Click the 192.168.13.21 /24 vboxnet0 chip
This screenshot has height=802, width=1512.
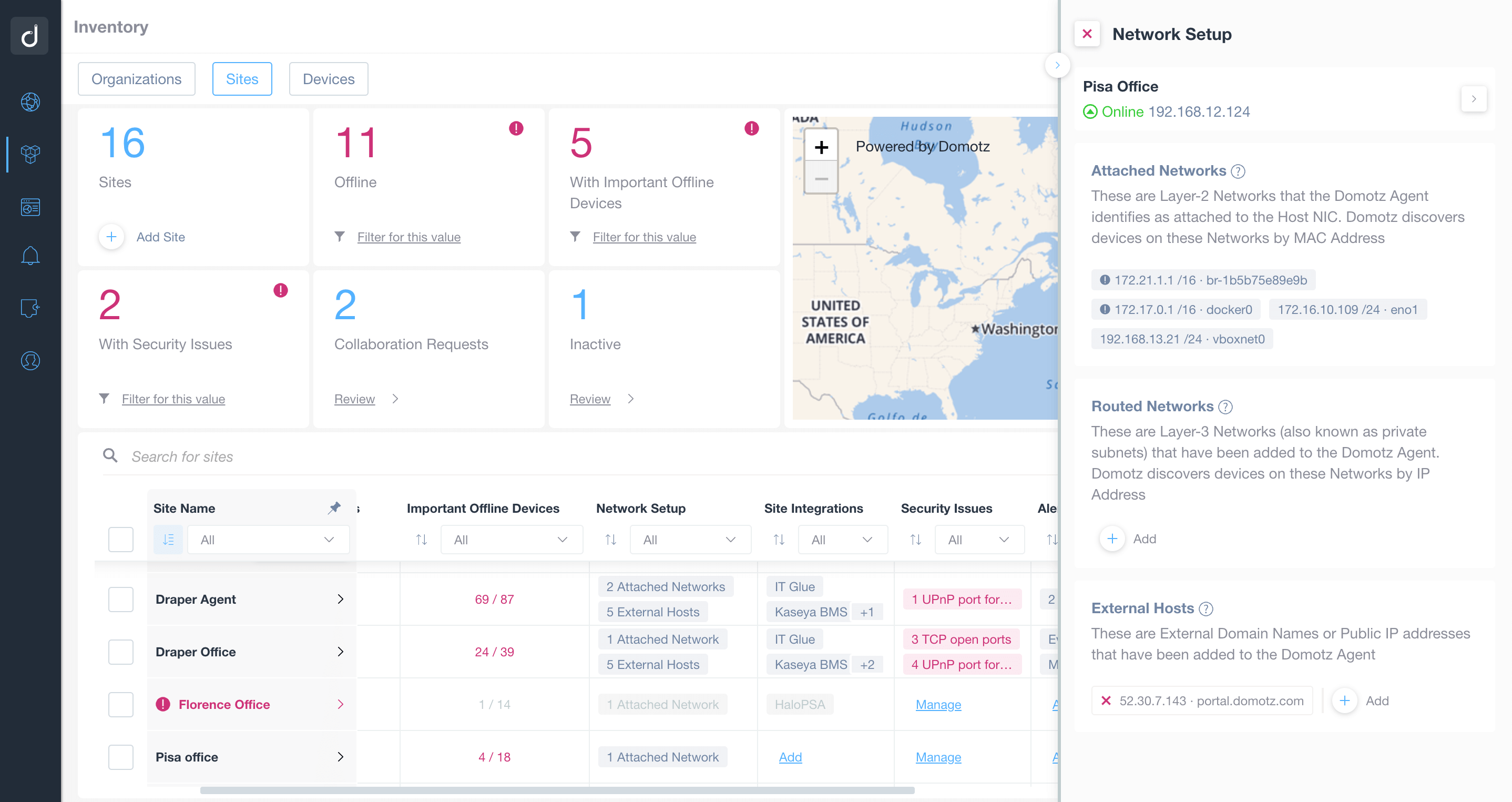click(x=1181, y=339)
